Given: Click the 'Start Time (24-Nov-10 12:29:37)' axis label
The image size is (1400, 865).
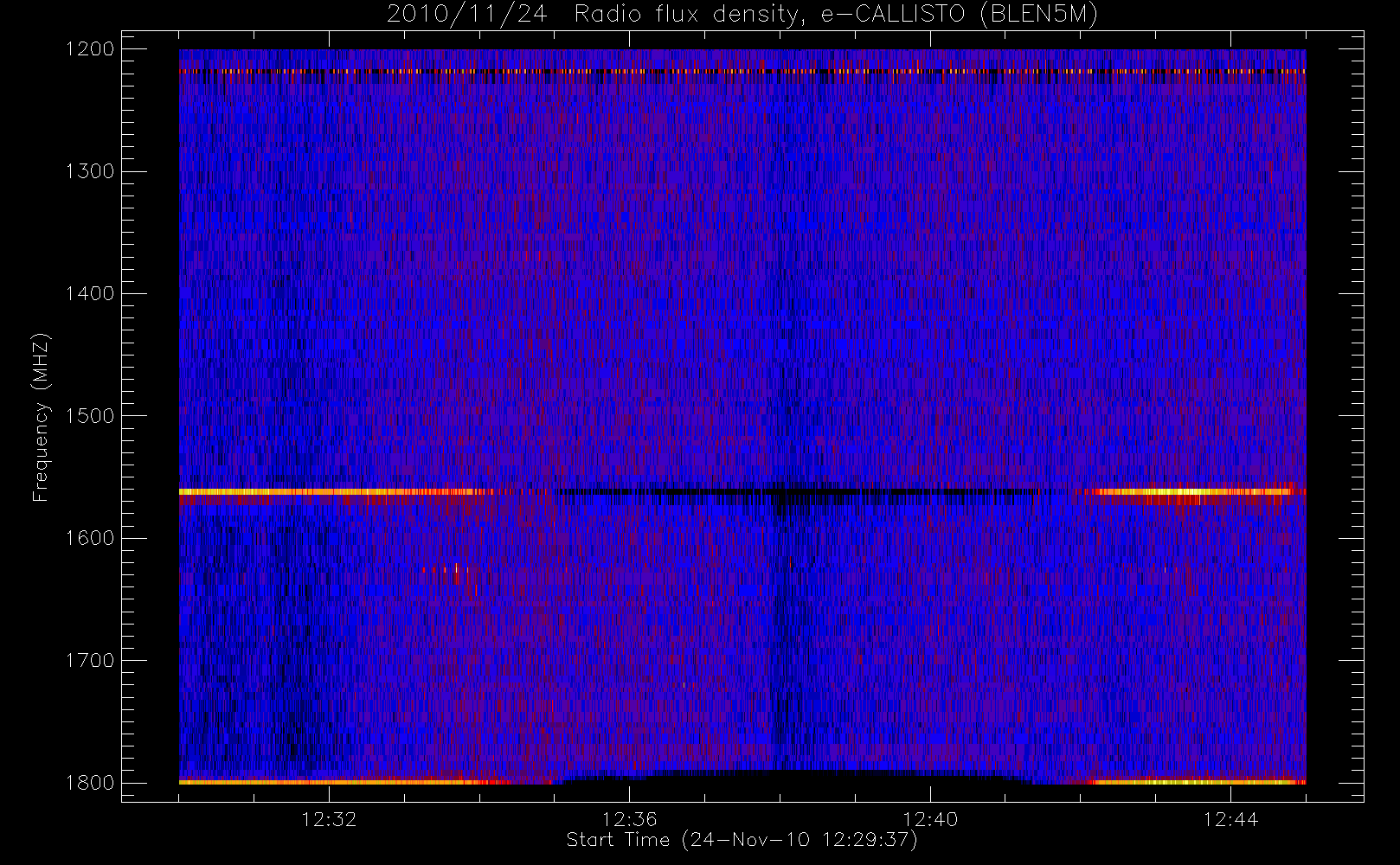Looking at the screenshot, I should pos(742,840).
